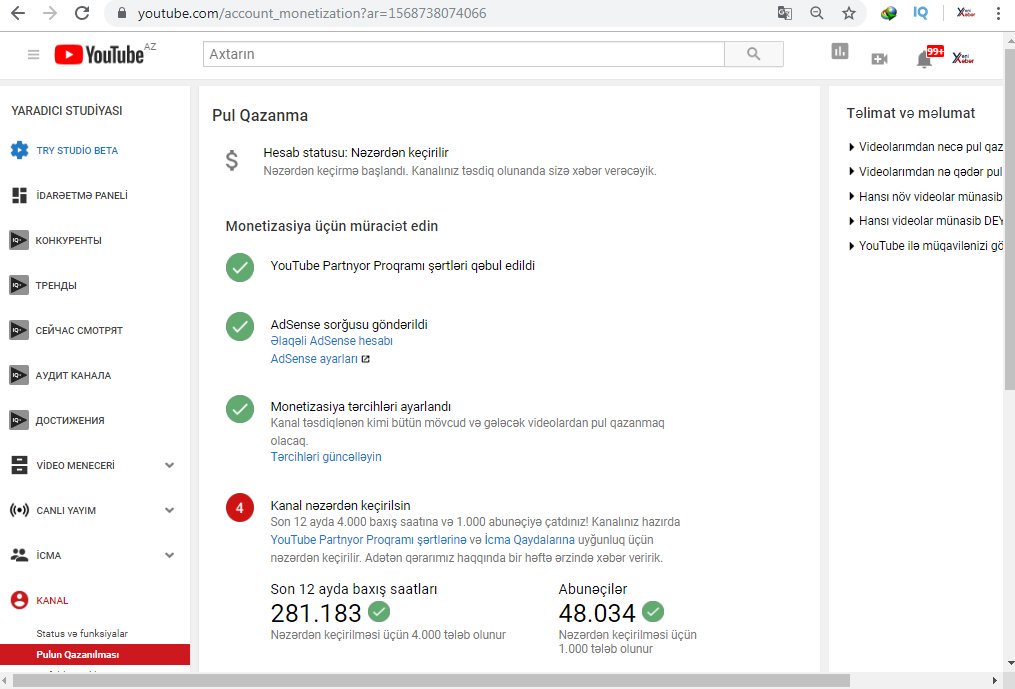The width and height of the screenshot is (1015, 689).
Task: Open the AdSense ayarları external link
Action: point(320,359)
